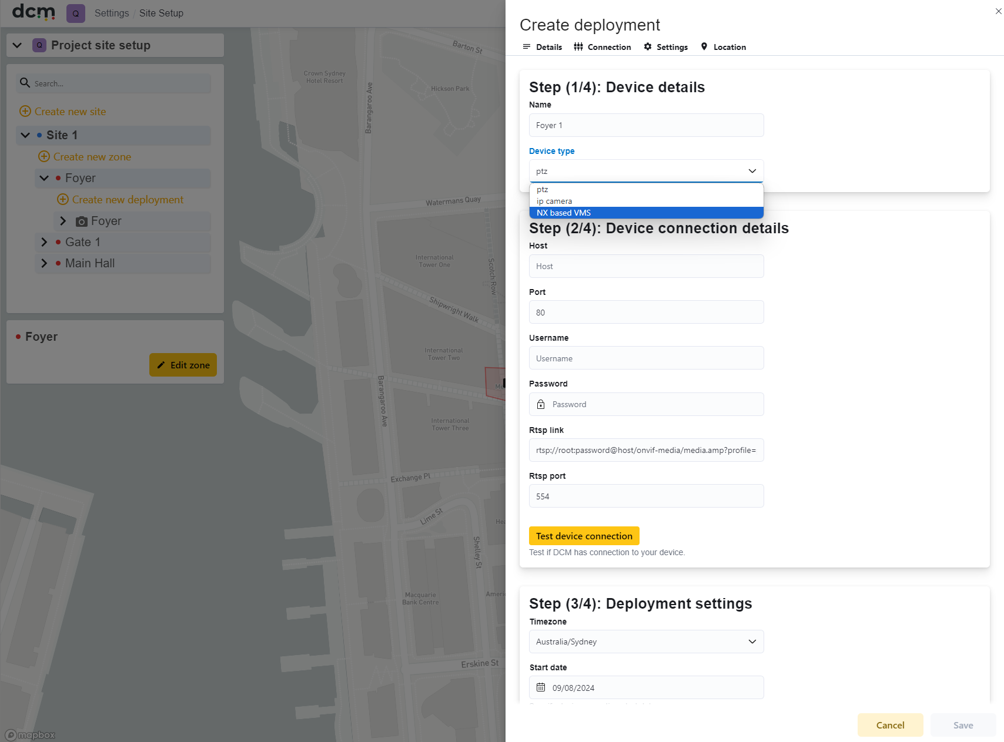This screenshot has width=1004, height=742.
Task: Focus the Rtsp link input field
Action: 646,450
